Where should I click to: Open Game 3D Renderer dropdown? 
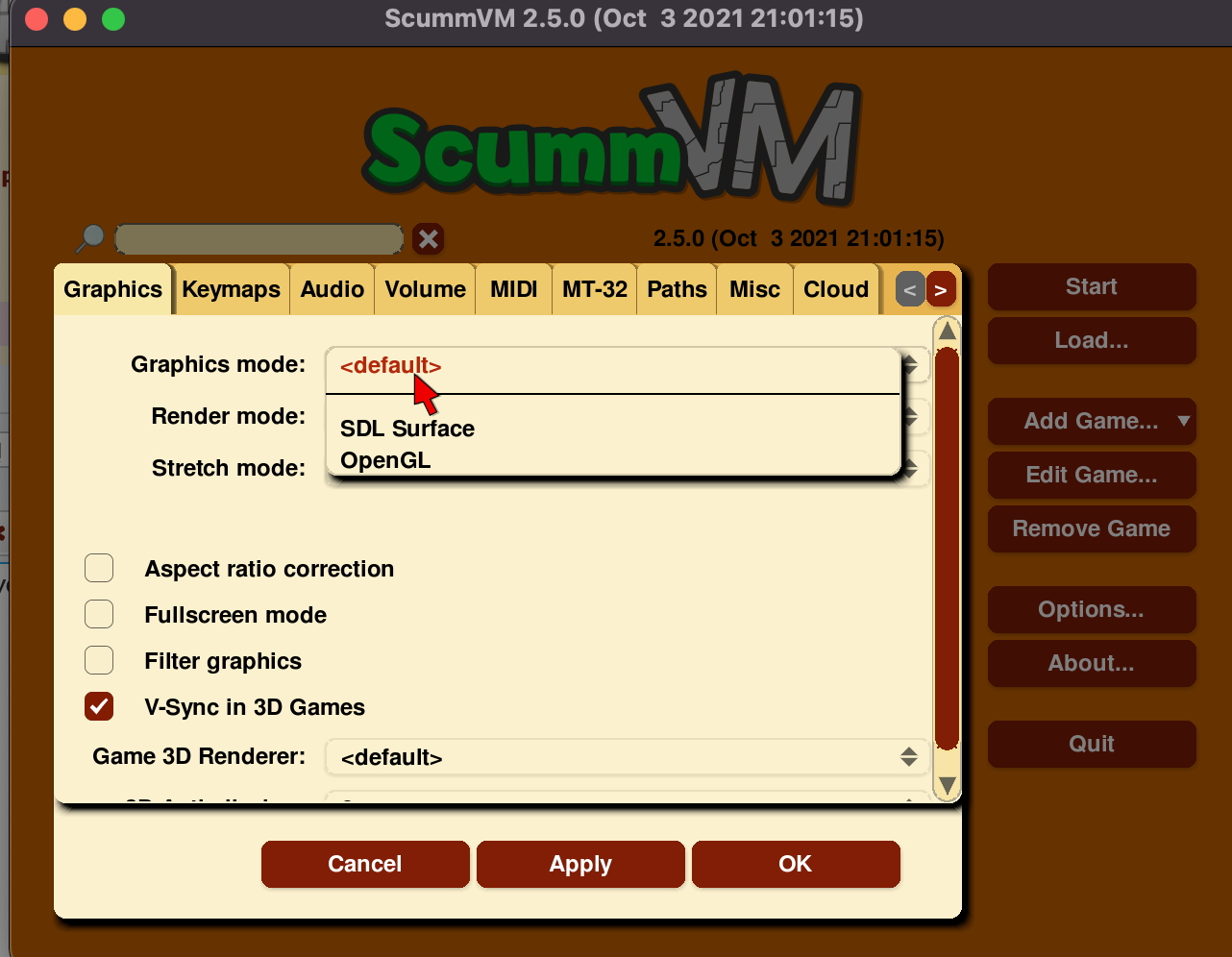(x=627, y=757)
